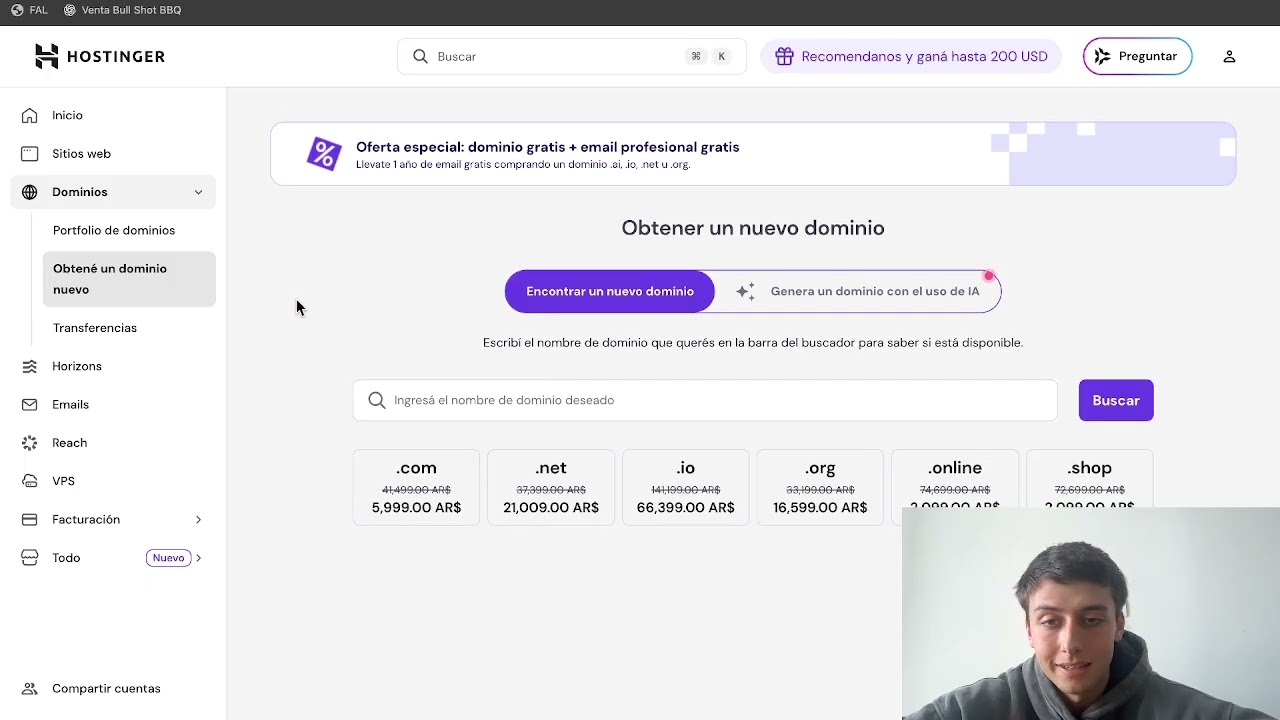
Task: Select the Encontrar un nuevo dominio tab
Action: click(x=610, y=292)
